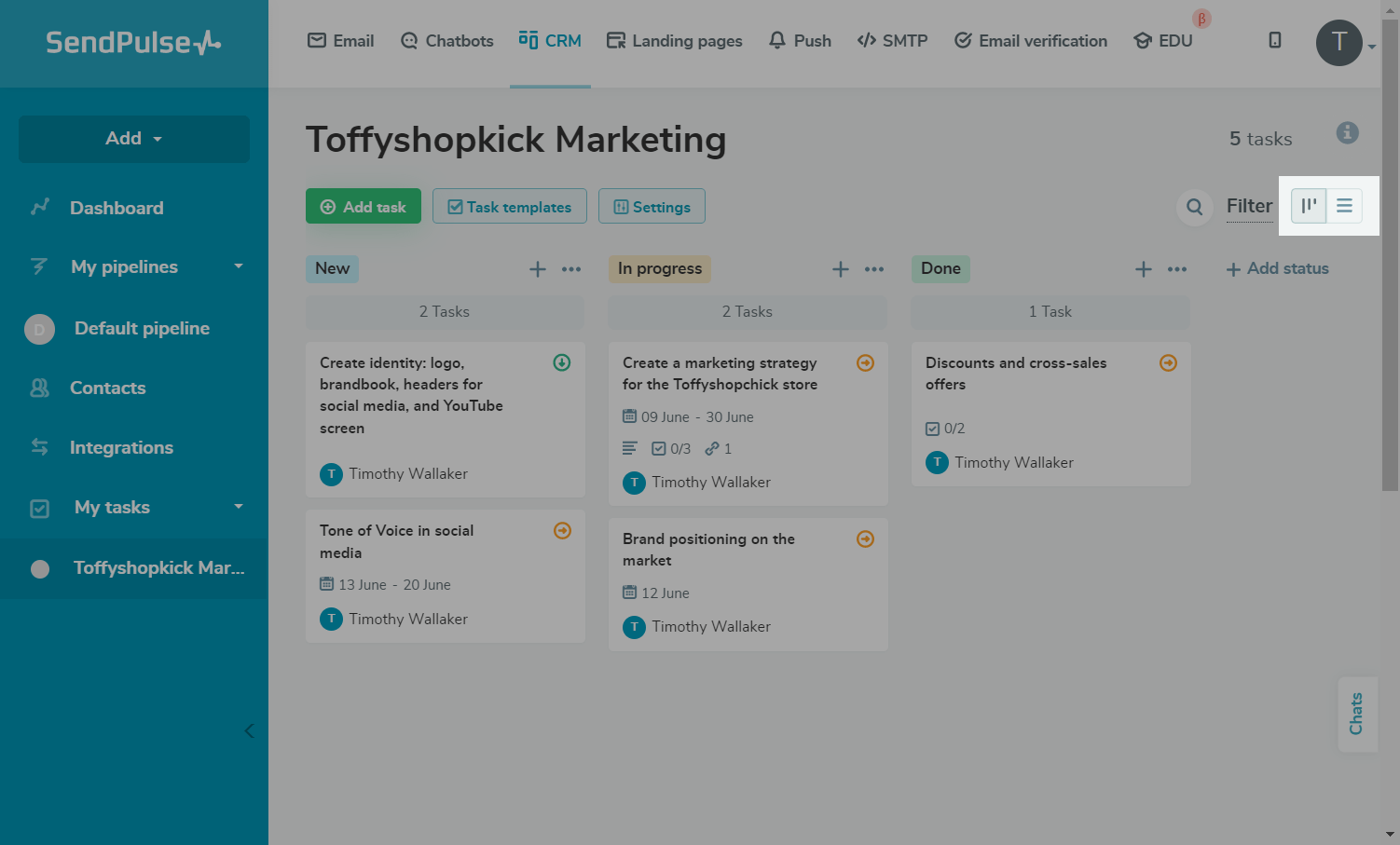Click the green Add task button

(364, 207)
